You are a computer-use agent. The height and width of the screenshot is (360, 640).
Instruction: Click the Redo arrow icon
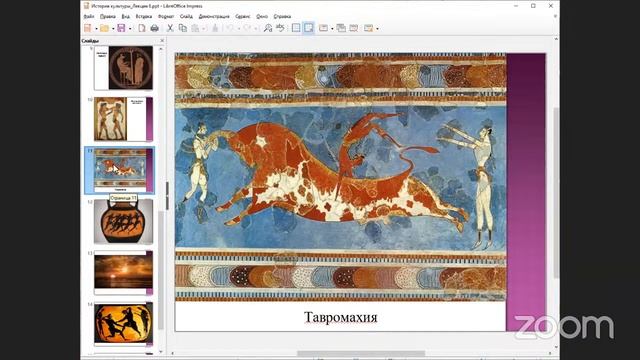[x=247, y=28]
